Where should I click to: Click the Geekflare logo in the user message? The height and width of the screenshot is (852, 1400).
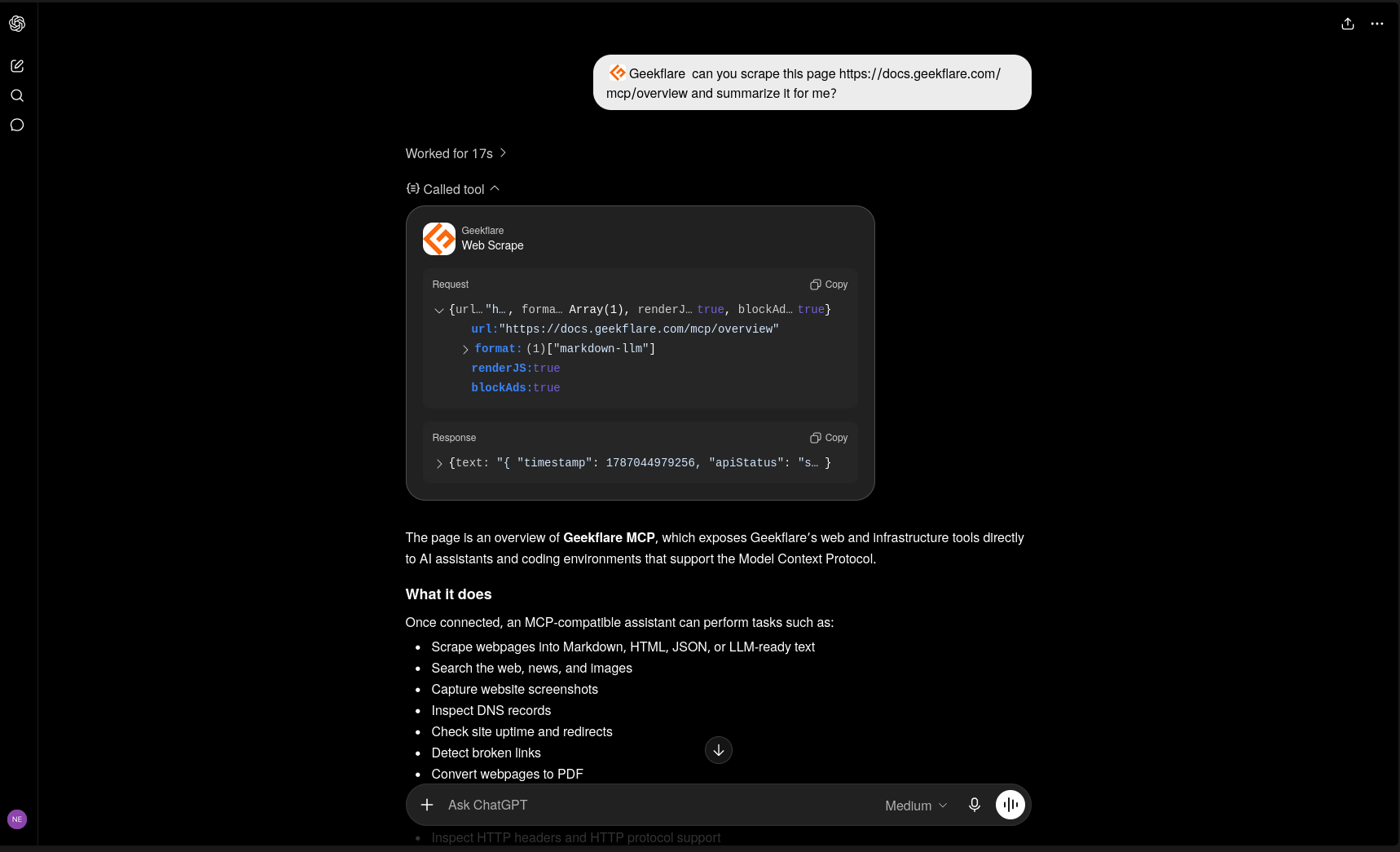[x=618, y=73]
